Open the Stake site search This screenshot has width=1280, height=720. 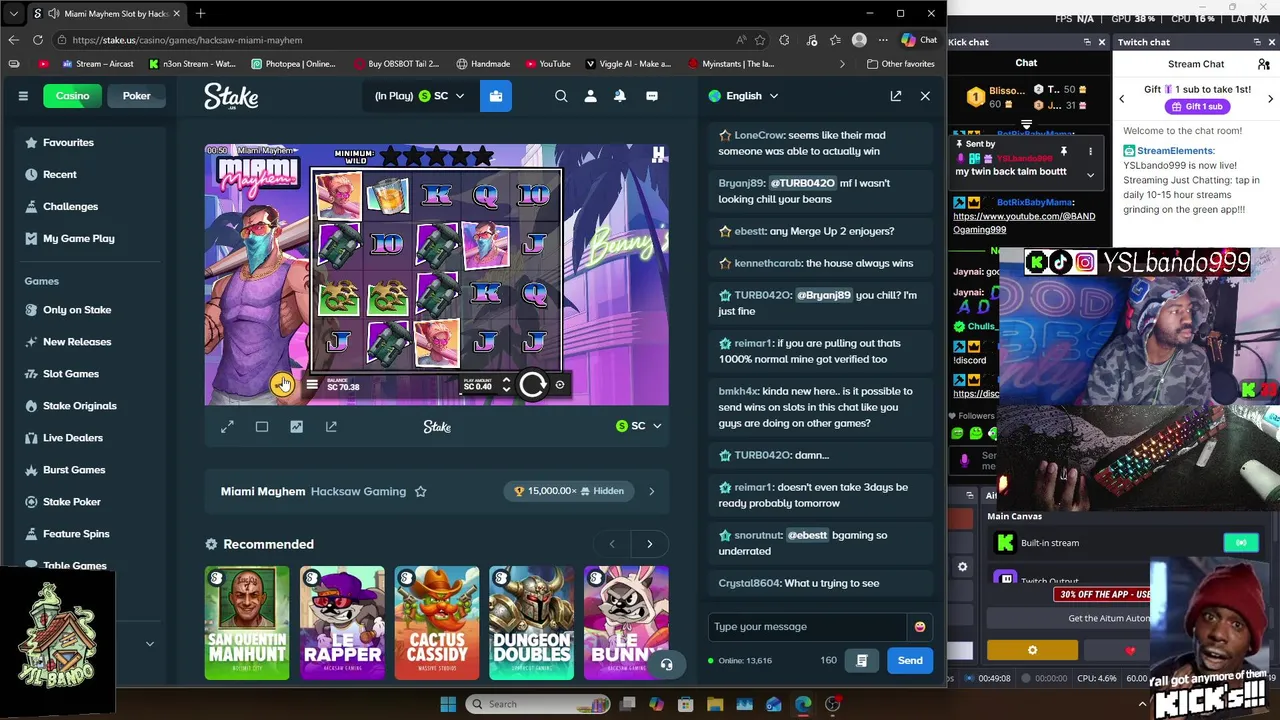561,96
